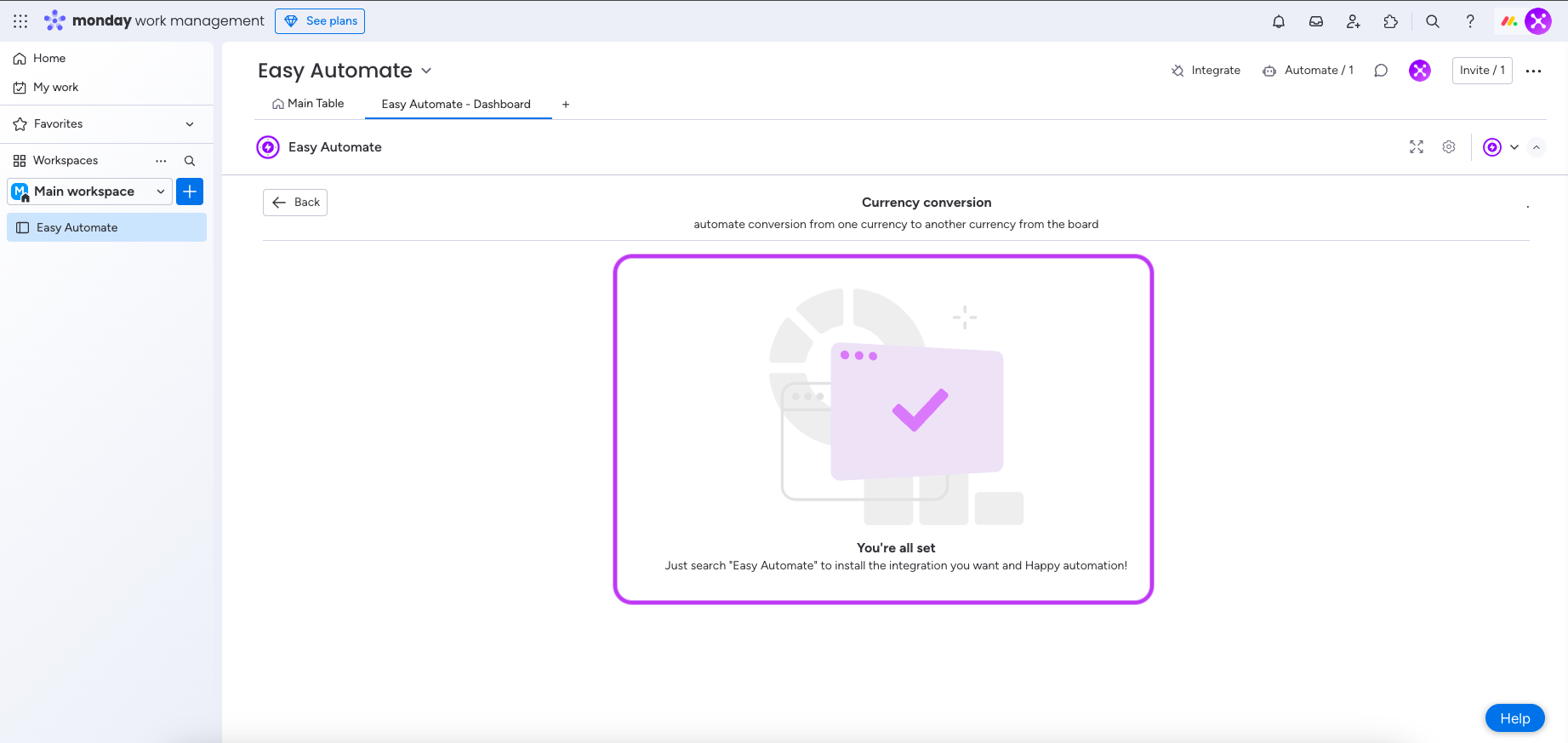Expand the Easy Automate board title dropdown

[426, 71]
